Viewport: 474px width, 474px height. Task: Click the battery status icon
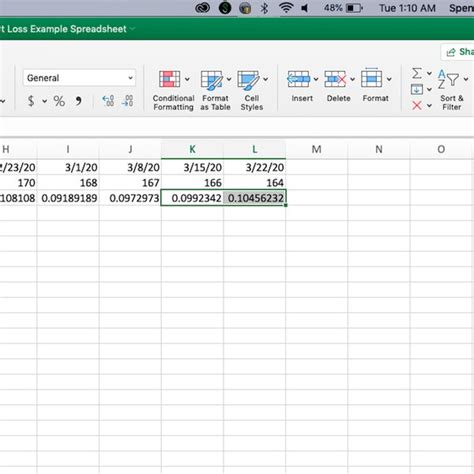click(354, 8)
